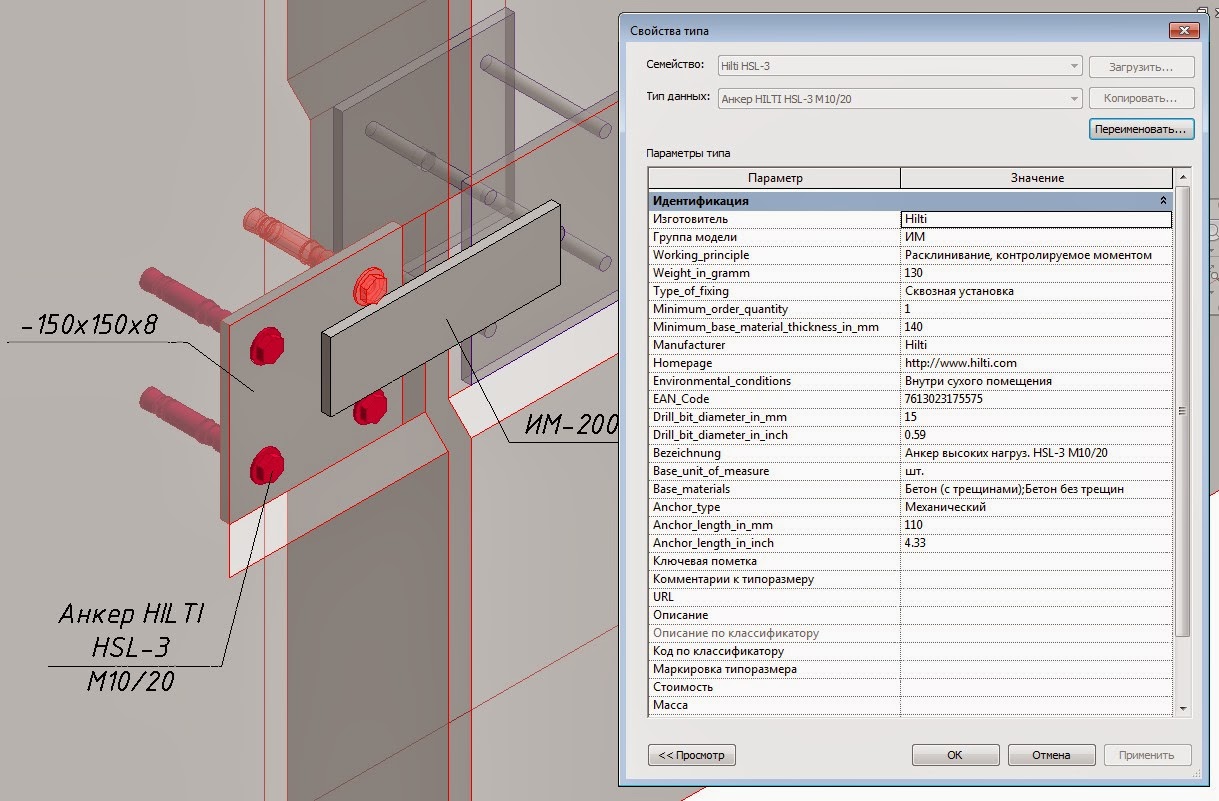1219x801 pixels.
Task: Select the EAN_Code value 7613023175575
Action: 1036,399
